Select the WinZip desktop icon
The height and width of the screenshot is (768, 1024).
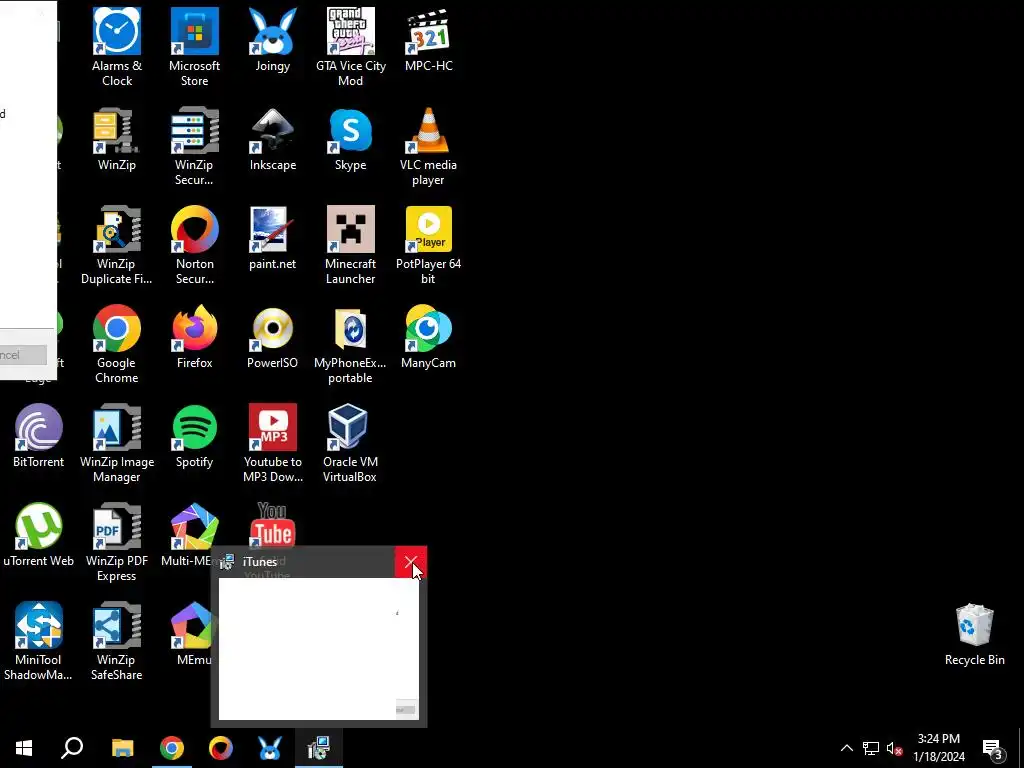(117, 139)
